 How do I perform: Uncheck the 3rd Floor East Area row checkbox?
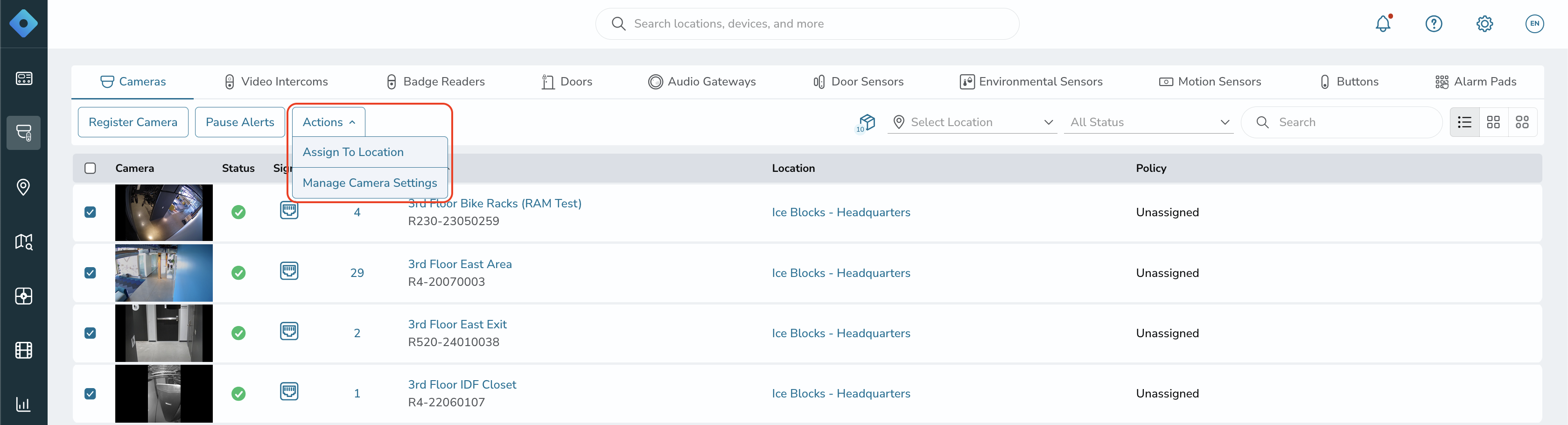click(90, 273)
